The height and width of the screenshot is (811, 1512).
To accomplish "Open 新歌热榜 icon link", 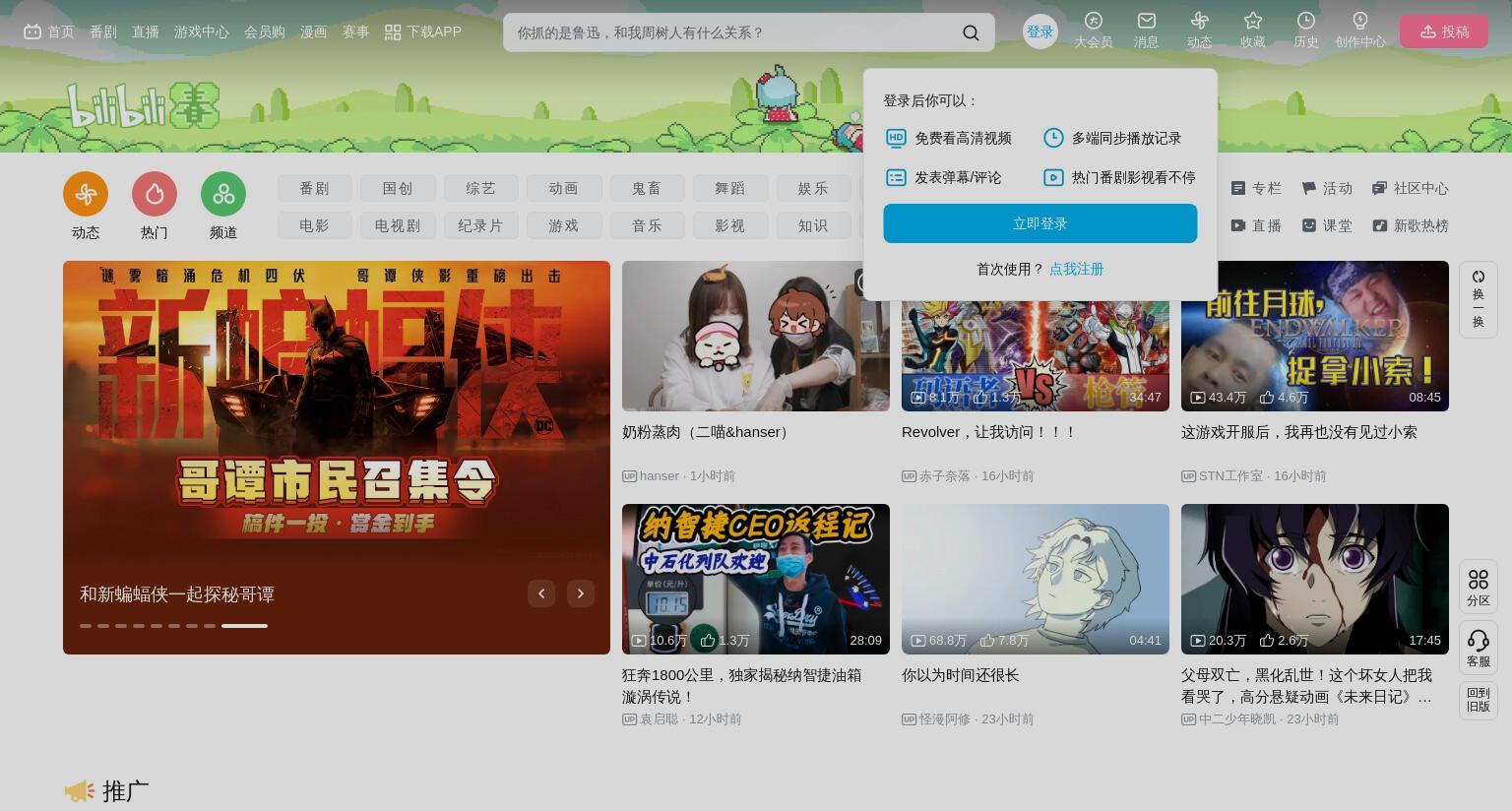I will coord(1411,225).
